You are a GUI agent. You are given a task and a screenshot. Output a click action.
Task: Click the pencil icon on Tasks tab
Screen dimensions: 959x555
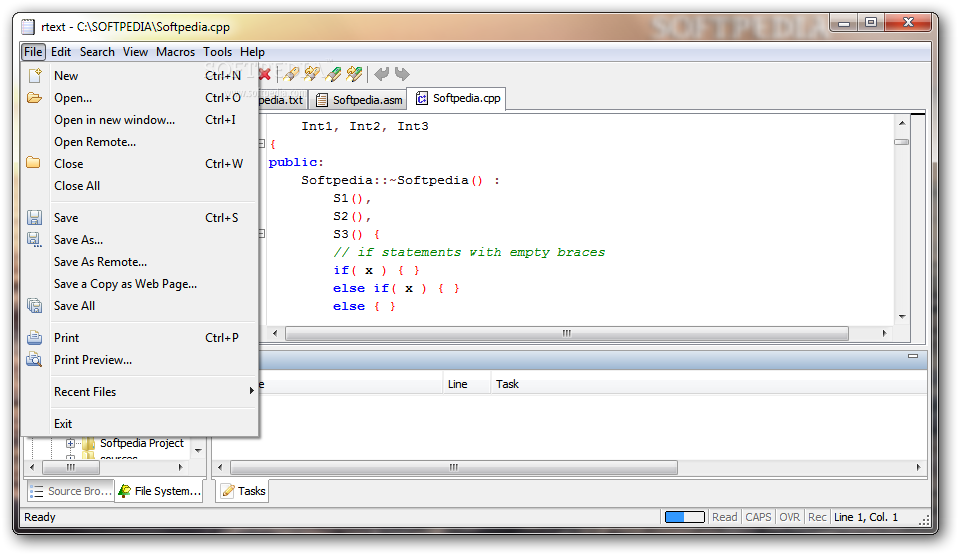(x=228, y=491)
